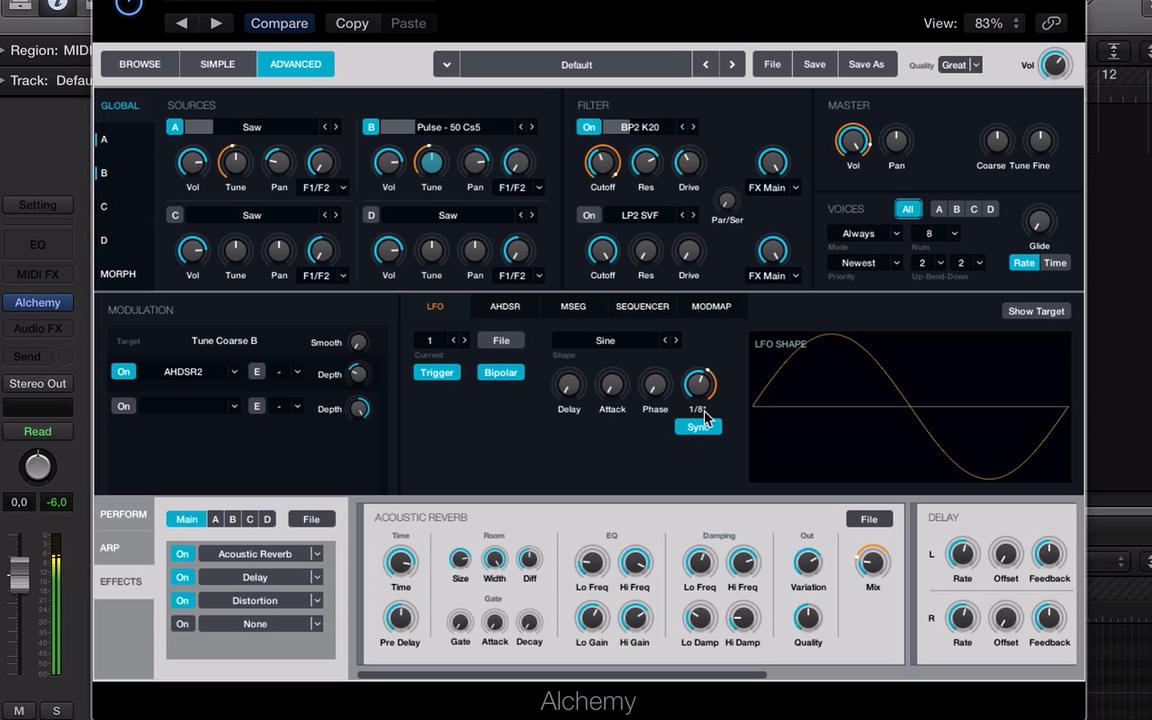Image resolution: width=1152 pixels, height=720 pixels.
Task: Toggle the Distortion effect On button
Action: click(x=183, y=601)
